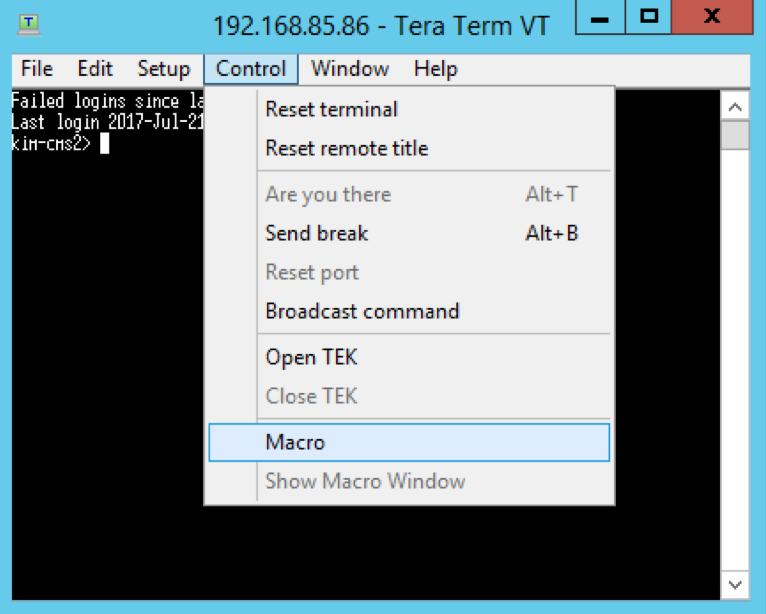Open the Help menu

pos(435,69)
